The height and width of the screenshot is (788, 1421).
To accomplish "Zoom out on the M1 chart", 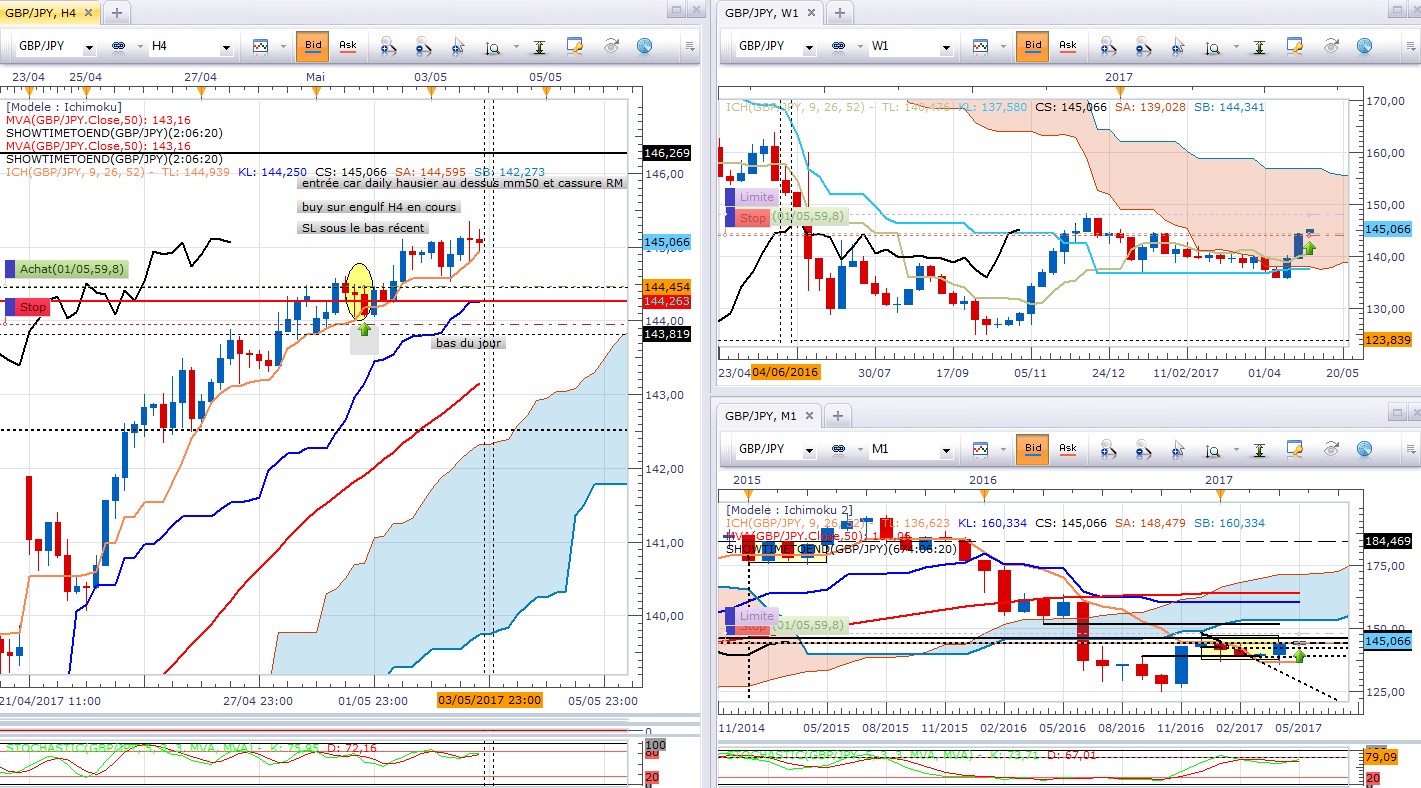I will (x=1144, y=450).
